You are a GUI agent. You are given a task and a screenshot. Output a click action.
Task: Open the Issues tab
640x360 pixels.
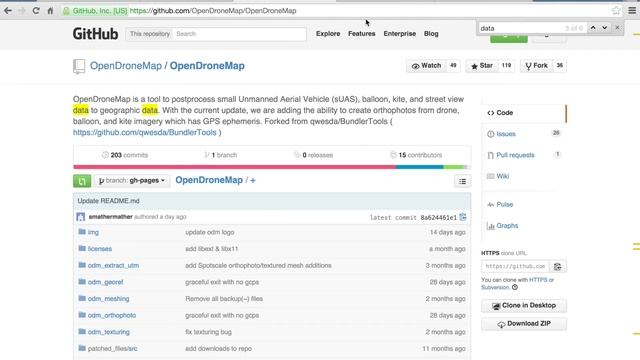(506, 134)
